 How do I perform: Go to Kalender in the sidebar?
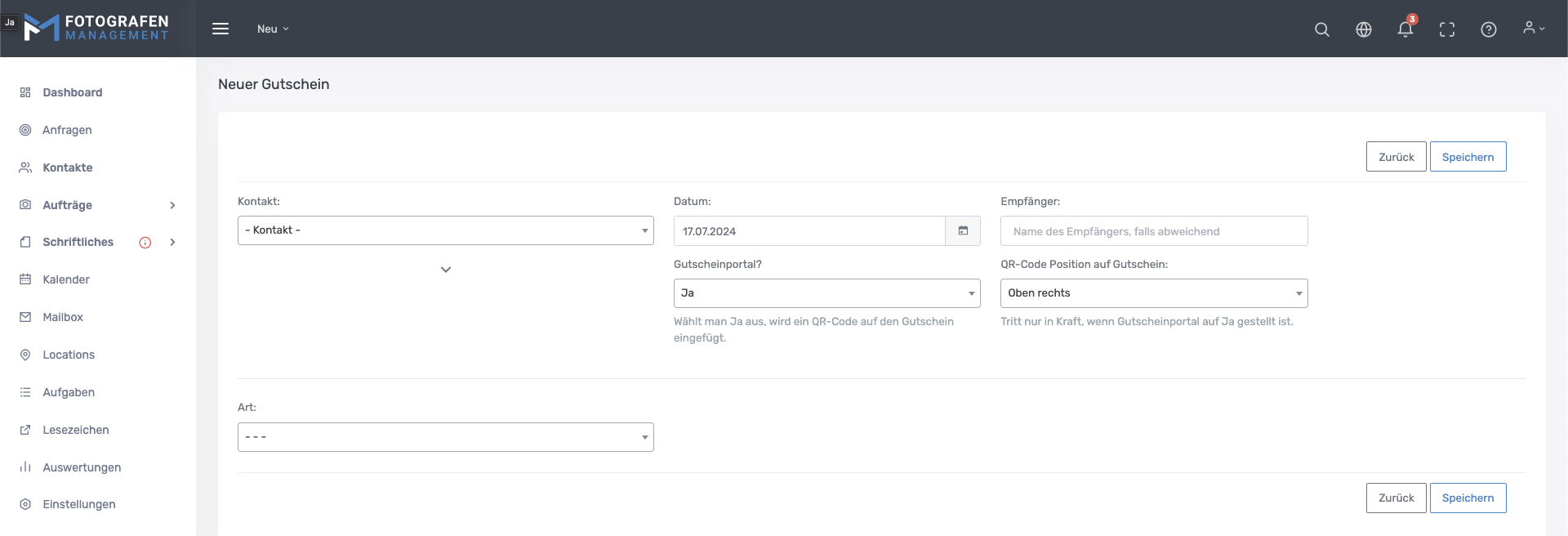(x=66, y=279)
